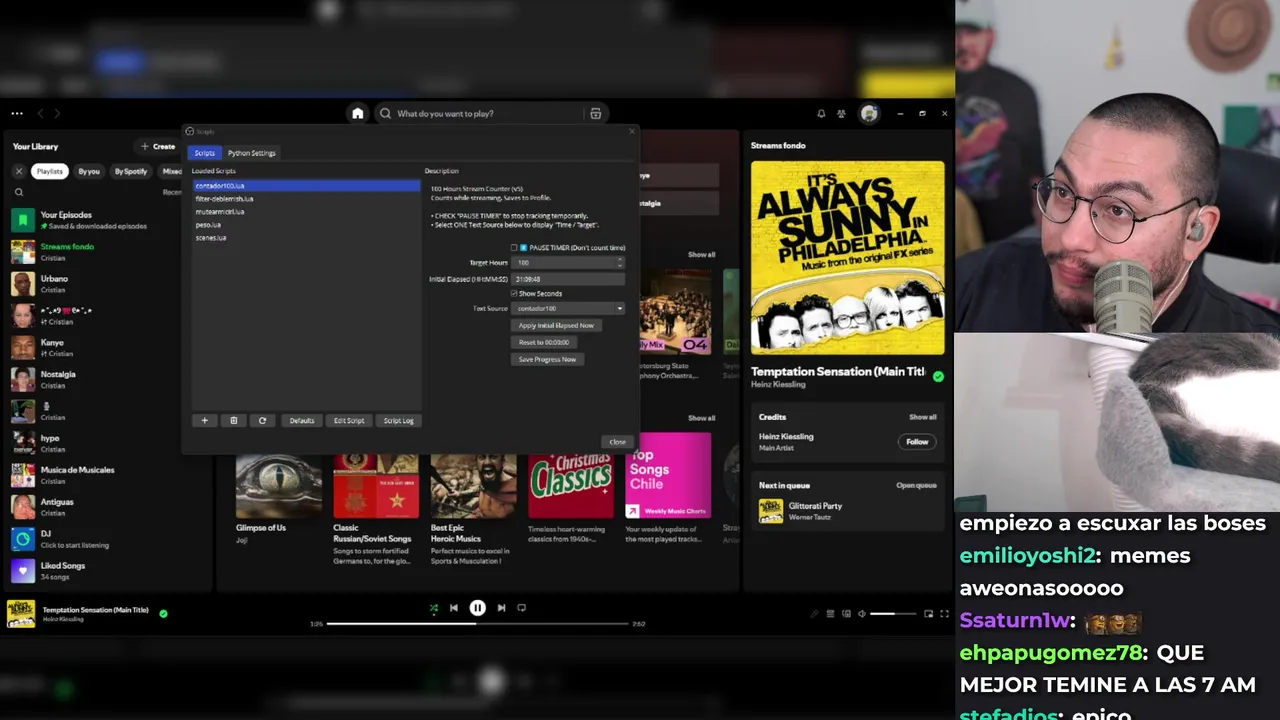Remove selected script with trash icon
Viewport: 1280px width, 720px height.
[x=234, y=420]
